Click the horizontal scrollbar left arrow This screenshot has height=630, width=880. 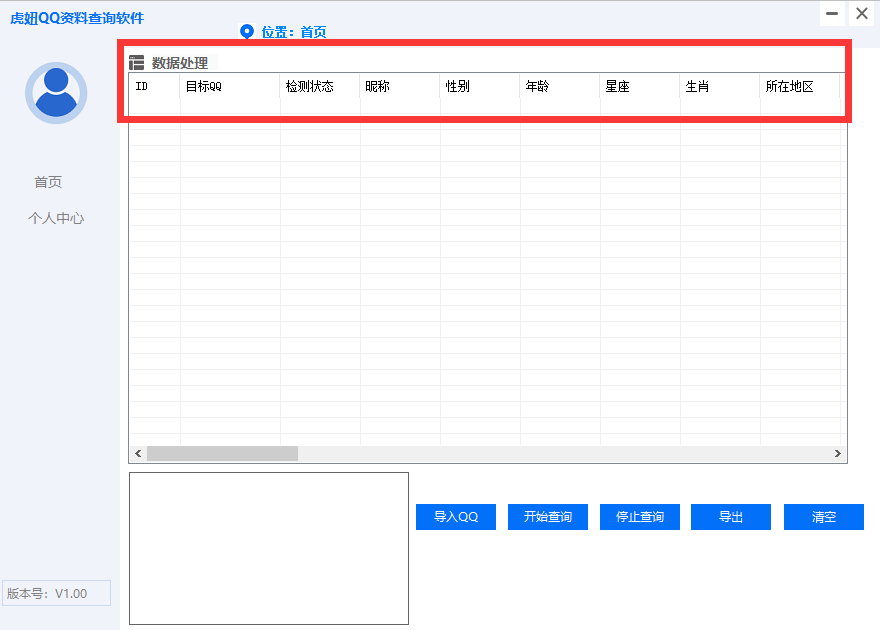[x=138, y=453]
